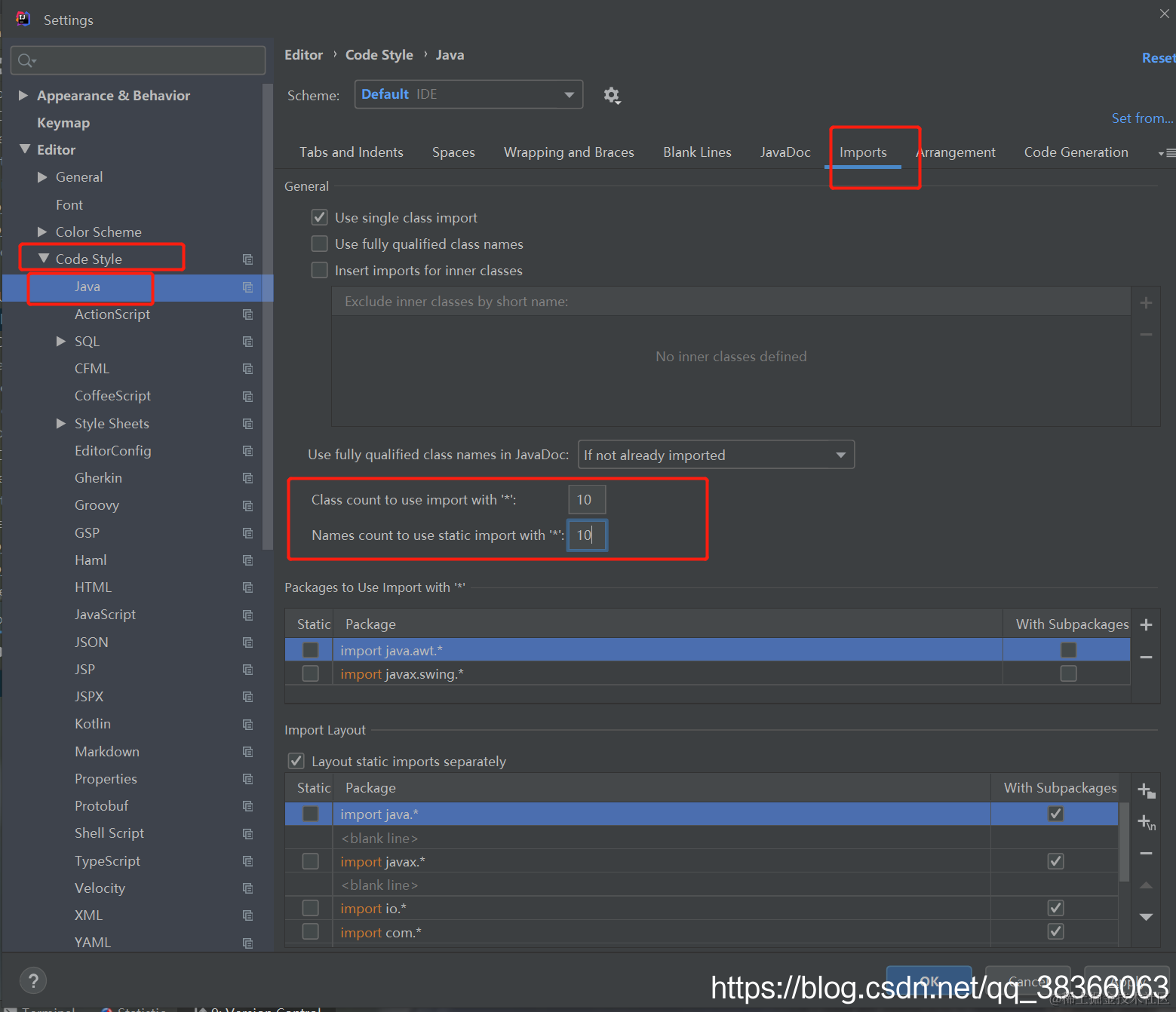The height and width of the screenshot is (1012, 1176).
Task: Click project-level icon beside CoffeeScript
Action: [x=247, y=396]
